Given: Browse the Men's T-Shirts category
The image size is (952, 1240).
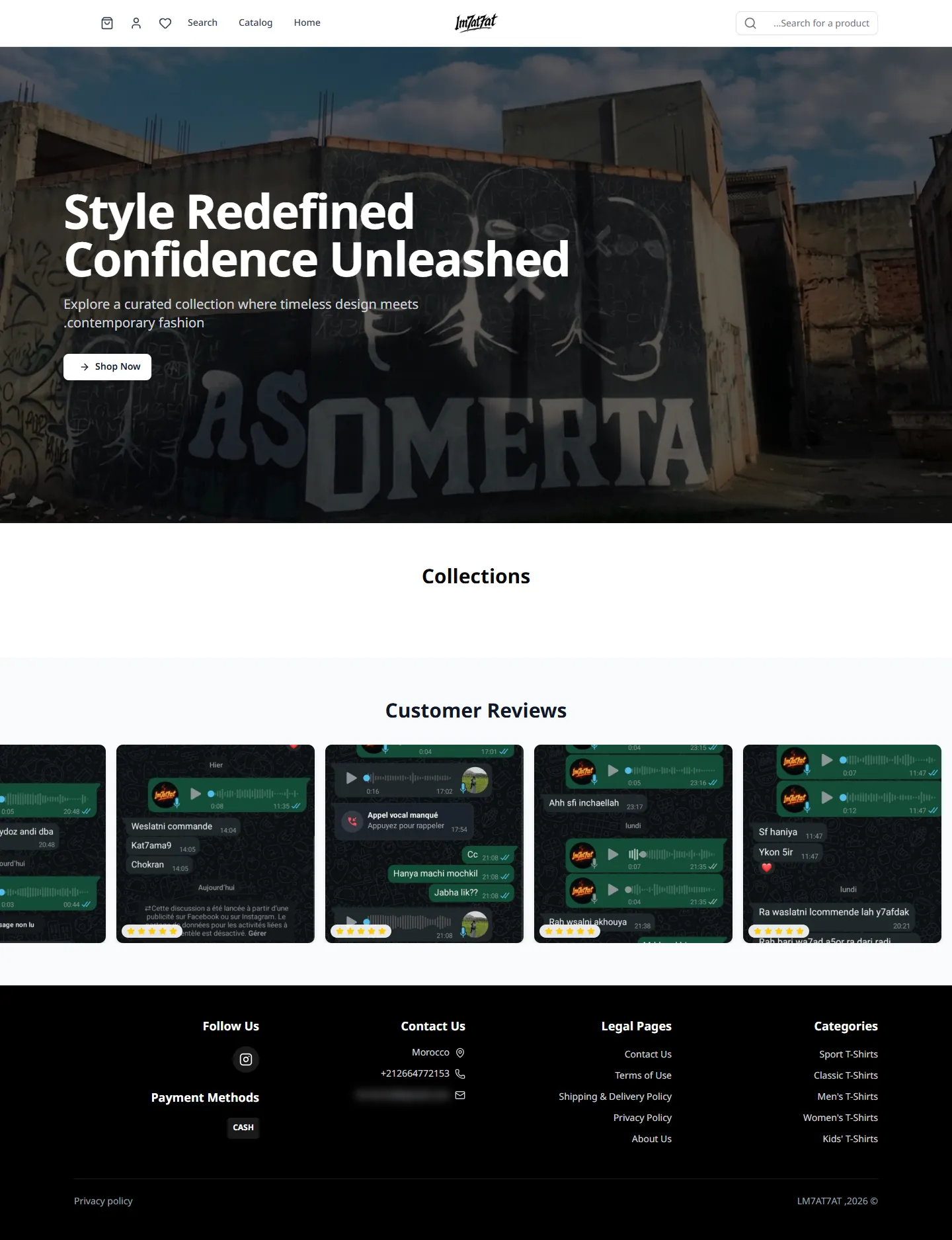Looking at the screenshot, I should pyautogui.click(x=848, y=1096).
